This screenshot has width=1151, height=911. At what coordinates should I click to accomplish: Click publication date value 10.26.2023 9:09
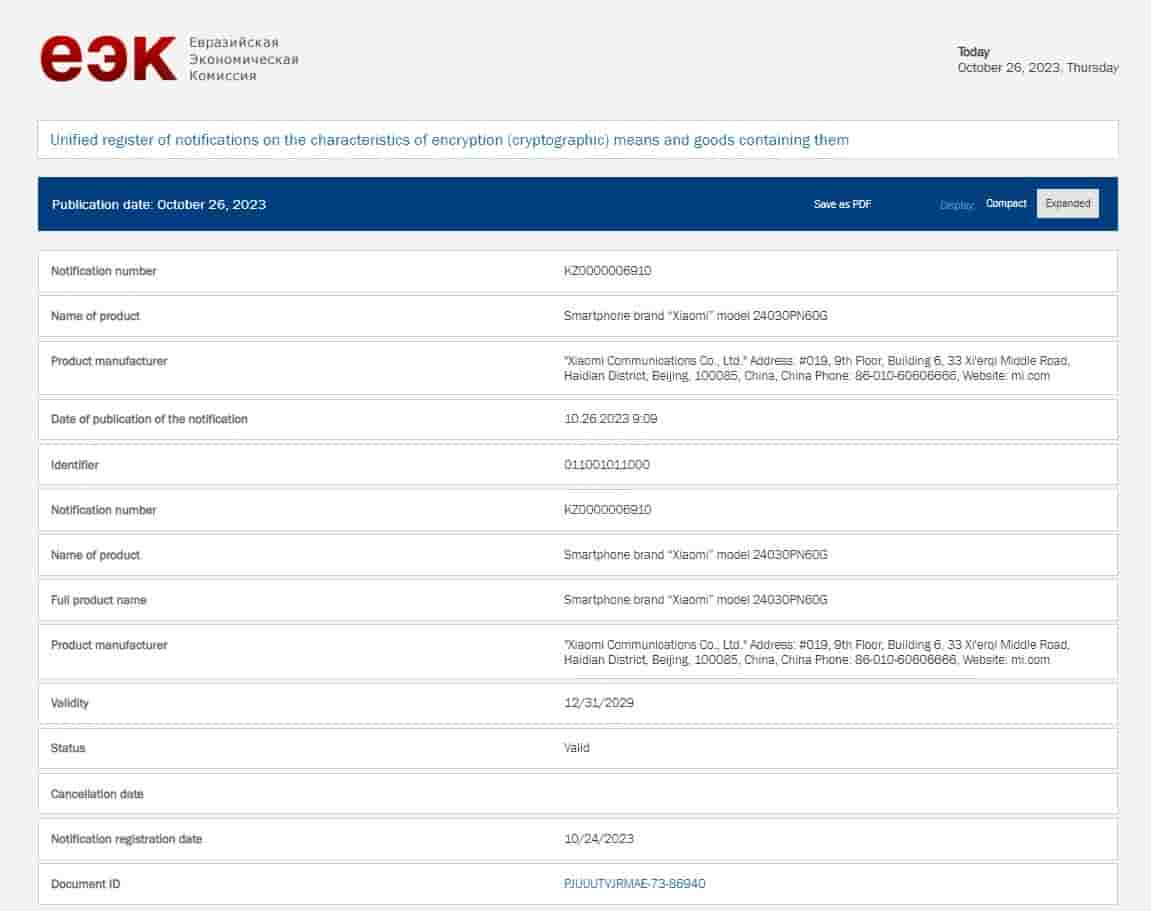610,419
